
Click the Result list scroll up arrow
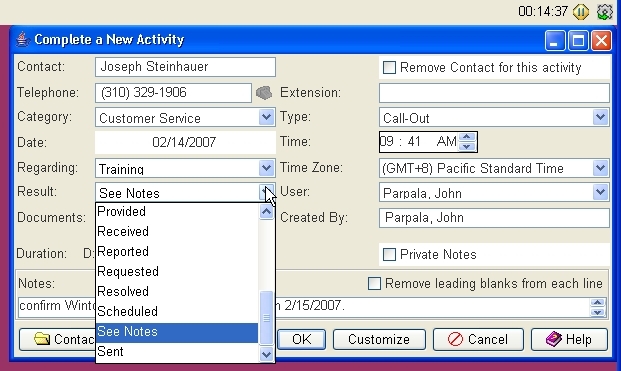click(267, 212)
